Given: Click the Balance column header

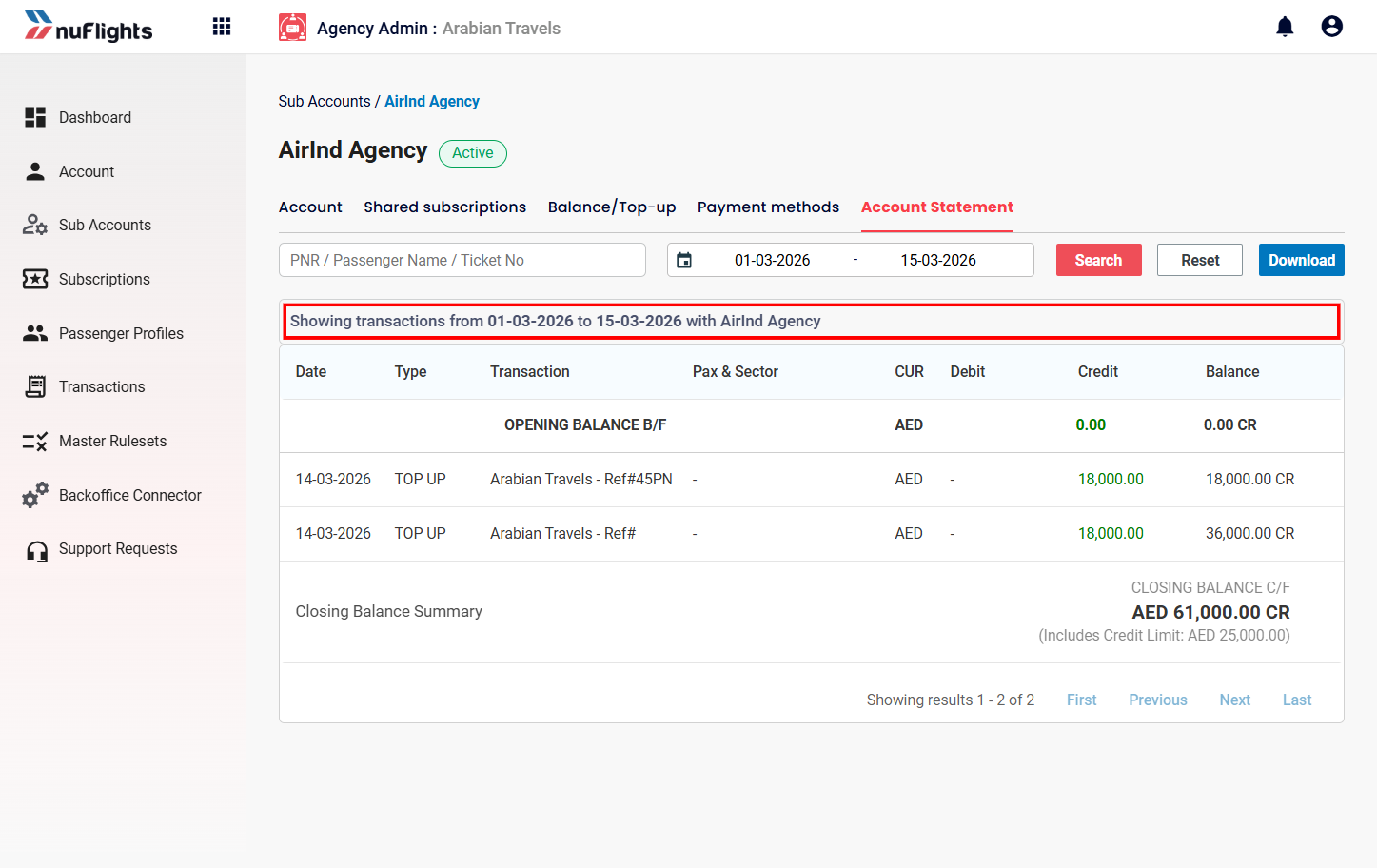Looking at the screenshot, I should [1232, 371].
